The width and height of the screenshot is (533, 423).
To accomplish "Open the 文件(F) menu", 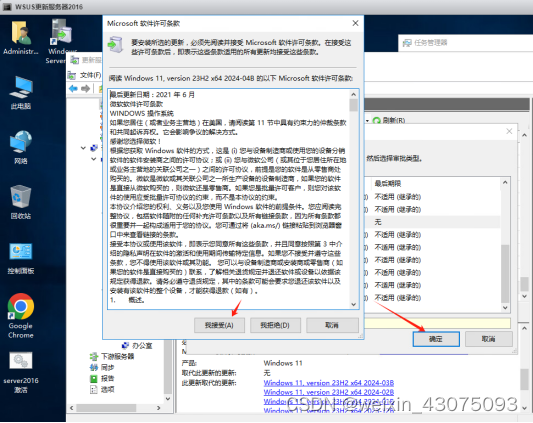I will tap(90, 75).
